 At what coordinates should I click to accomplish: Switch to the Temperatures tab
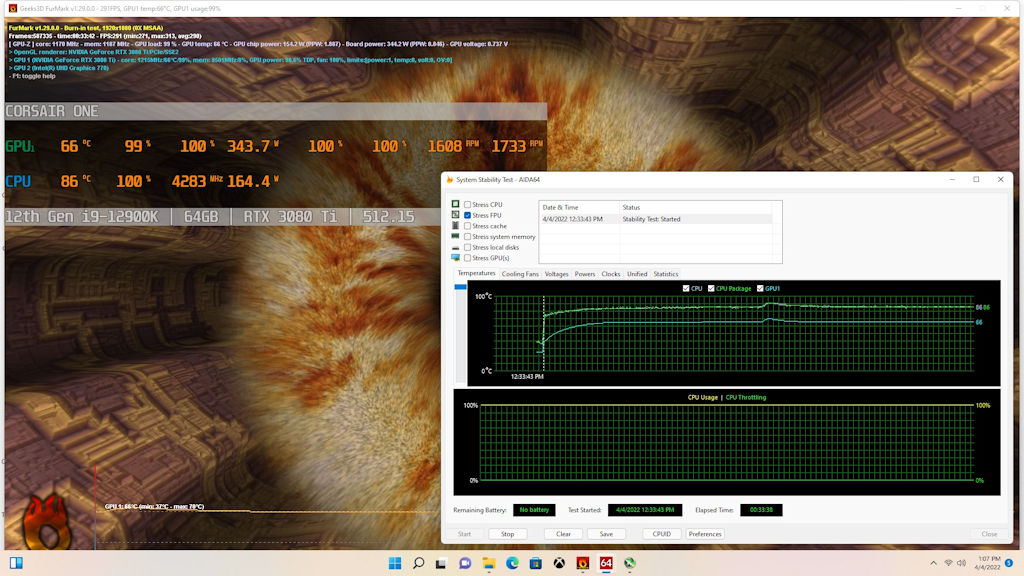click(476, 274)
